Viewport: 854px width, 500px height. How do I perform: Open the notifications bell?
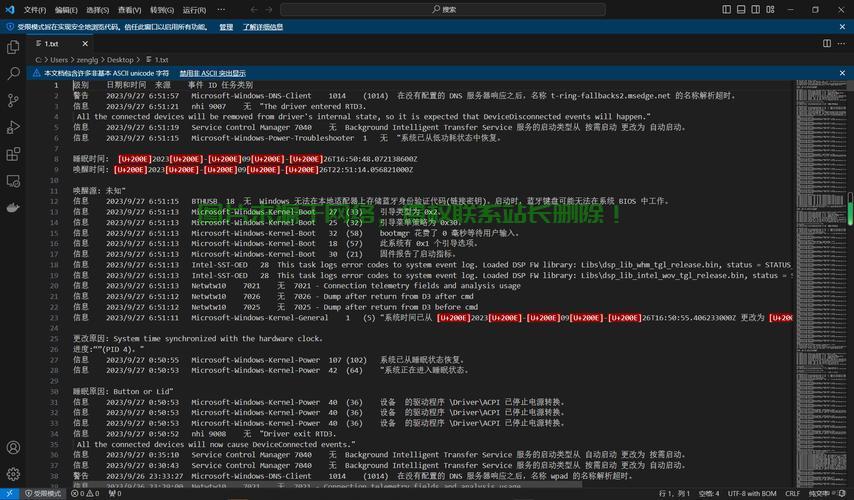(x=843, y=493)
